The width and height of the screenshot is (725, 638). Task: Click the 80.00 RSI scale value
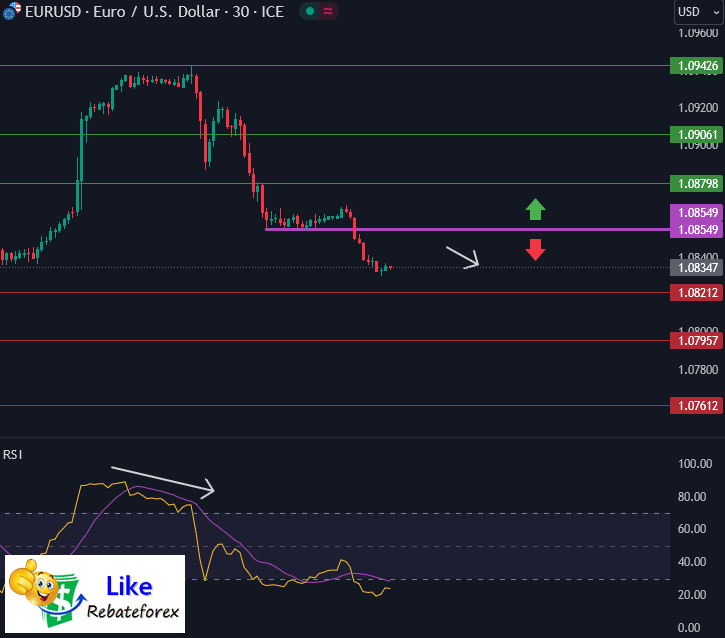(x=692, y=497)
